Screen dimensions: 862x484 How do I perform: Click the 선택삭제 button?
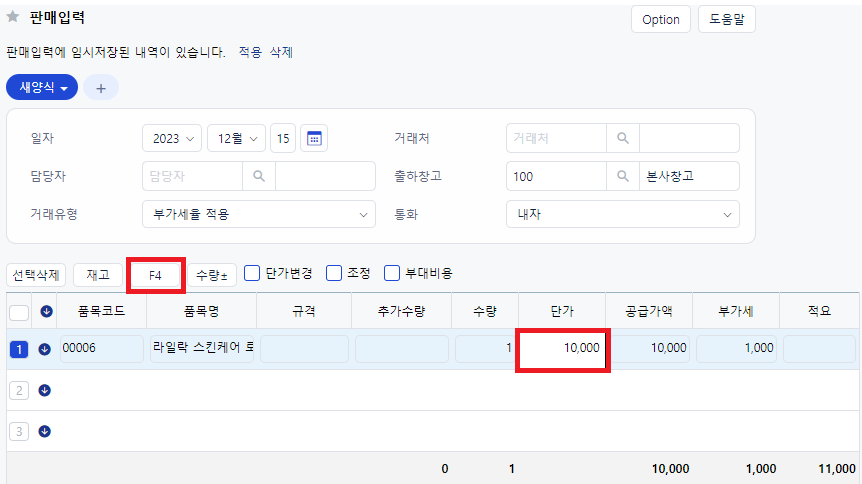coord(36,274)
